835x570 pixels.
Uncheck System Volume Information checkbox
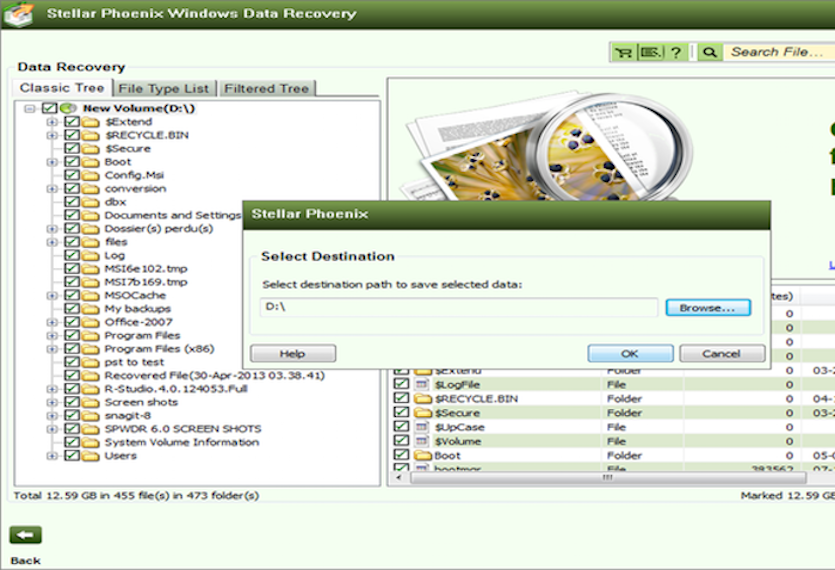click(72, 442)
